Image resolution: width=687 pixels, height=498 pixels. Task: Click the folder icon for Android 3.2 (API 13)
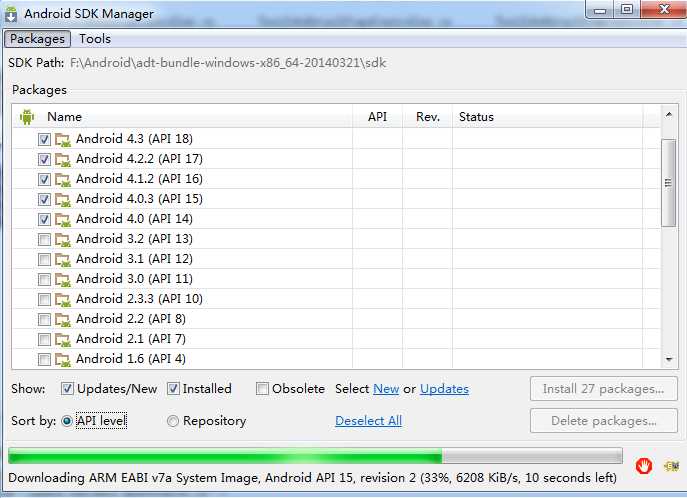tap(63, 240)
